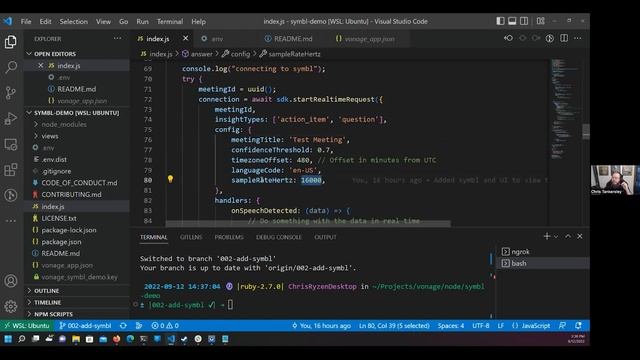Click WSL: Ubuntu remote indicator
The image size is (640, 360).
click(27, 326)
